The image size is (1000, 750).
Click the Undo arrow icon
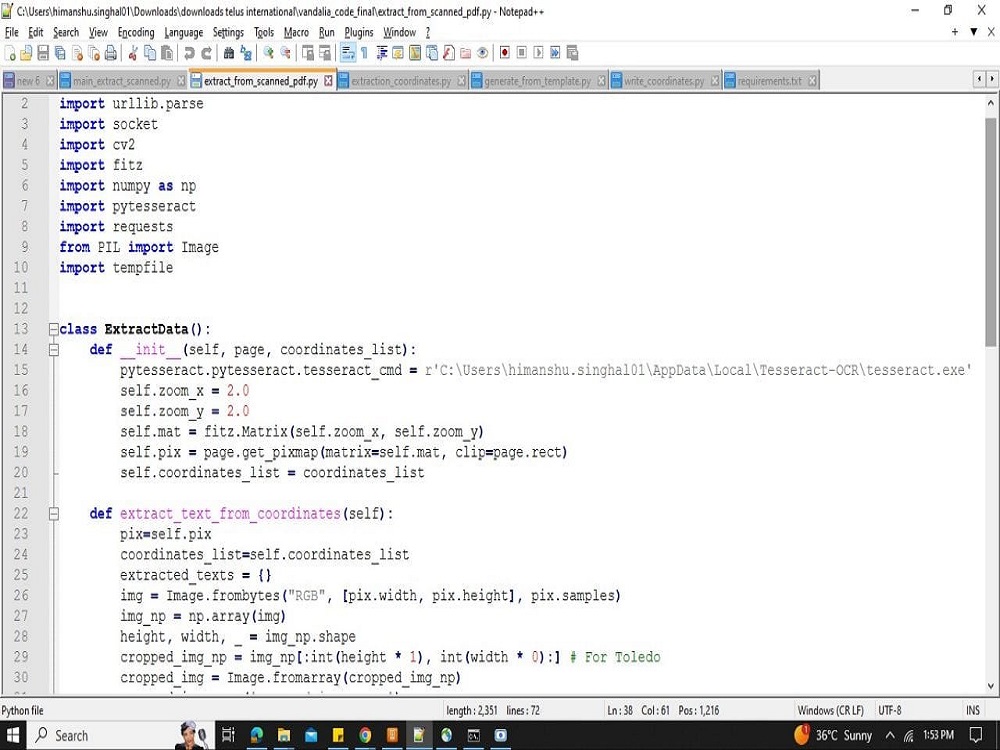pyautogui.click(x=189, y=53)
